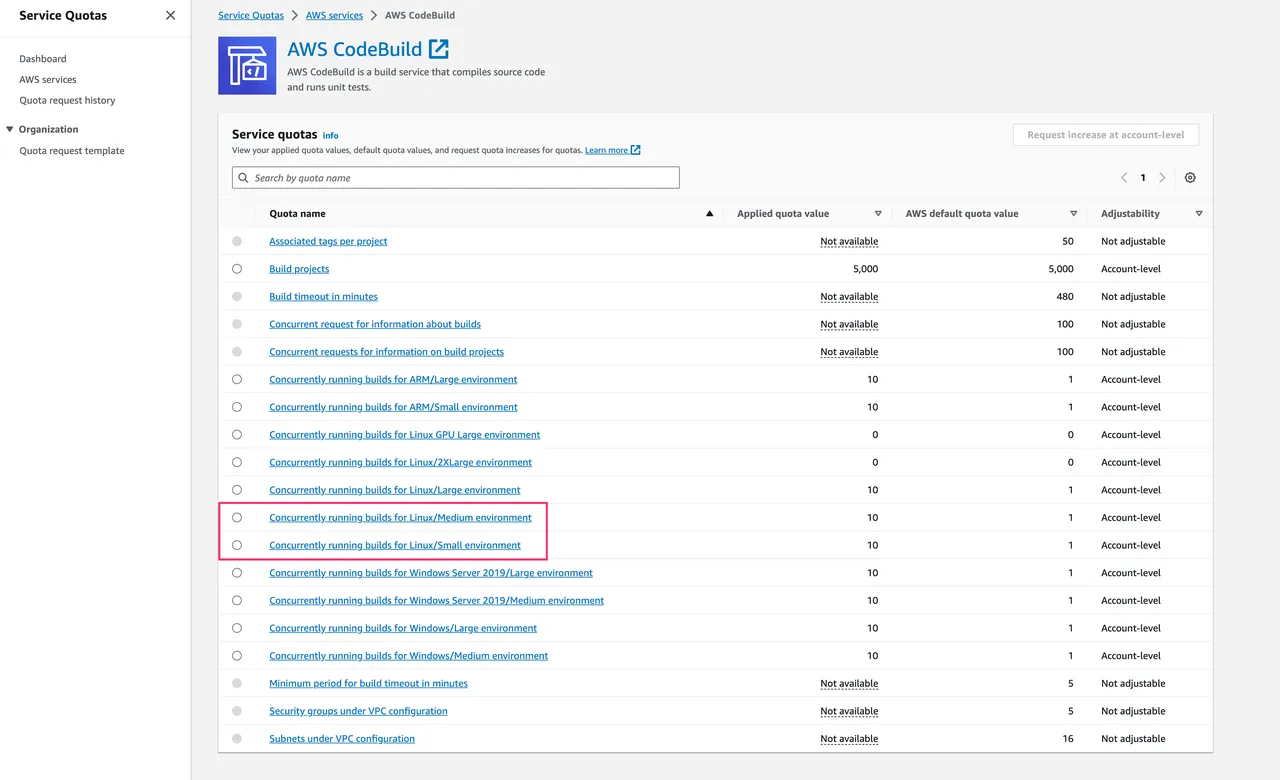
Task: Open Windows Server 2019/Medium environment quota link
Action: (436, 601)
